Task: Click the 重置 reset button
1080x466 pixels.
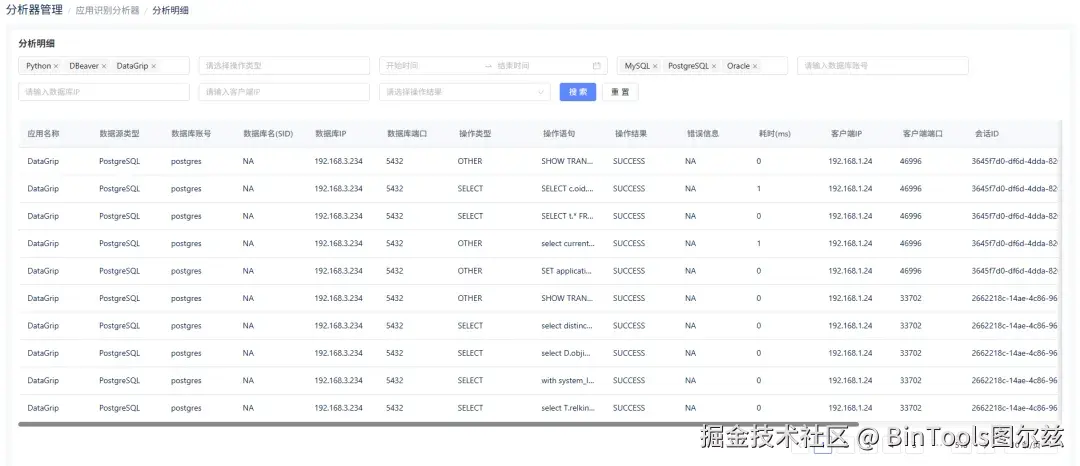Action: pos(620,92)
